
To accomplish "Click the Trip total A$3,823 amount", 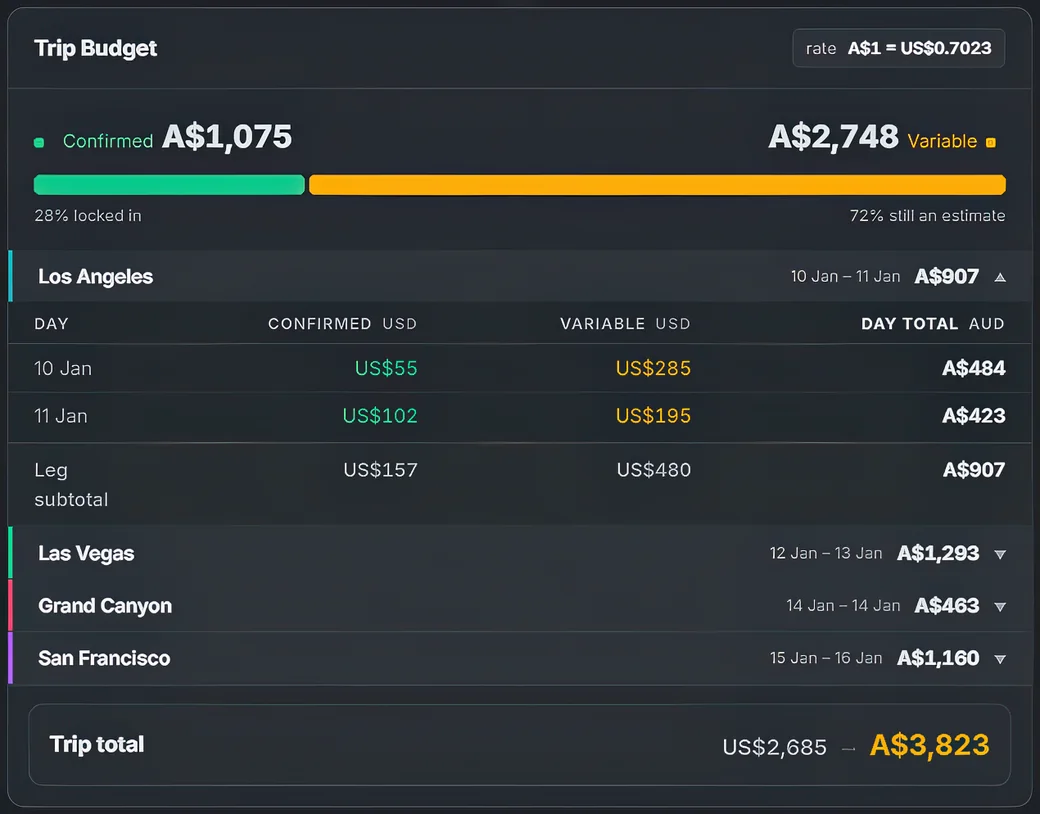I will pos(929,745).
